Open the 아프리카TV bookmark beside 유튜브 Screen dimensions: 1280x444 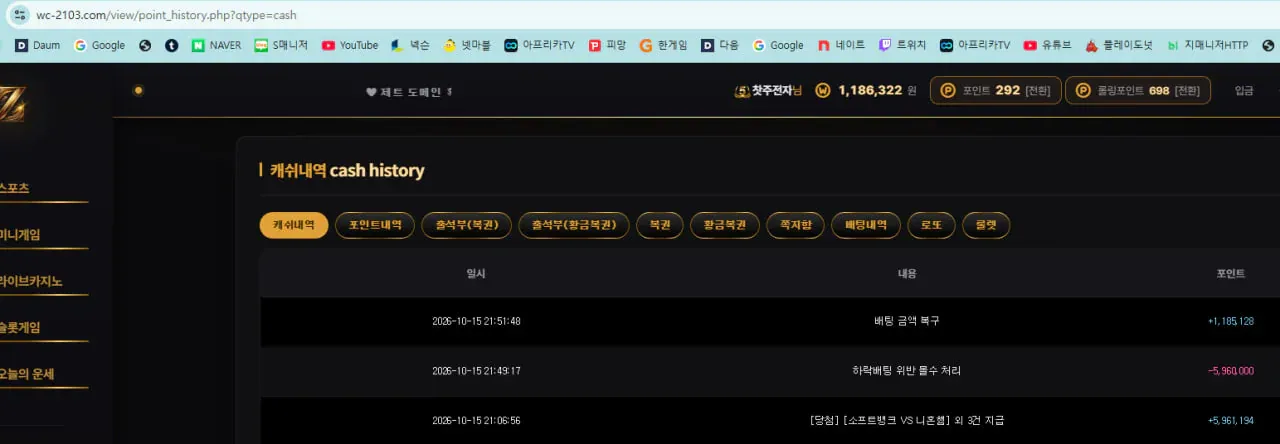coord(975,45)
